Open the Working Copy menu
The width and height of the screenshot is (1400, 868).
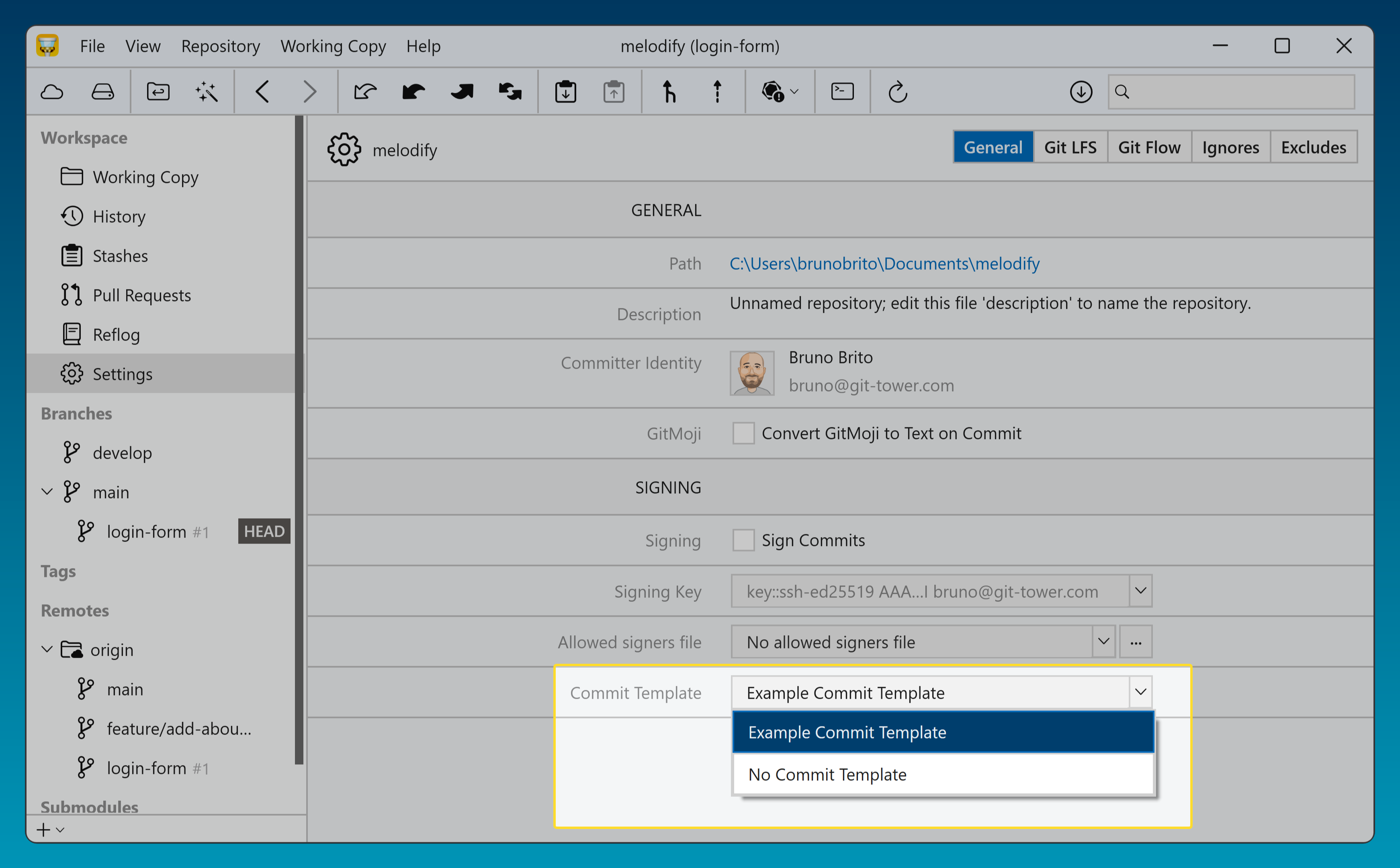point(333,46)
